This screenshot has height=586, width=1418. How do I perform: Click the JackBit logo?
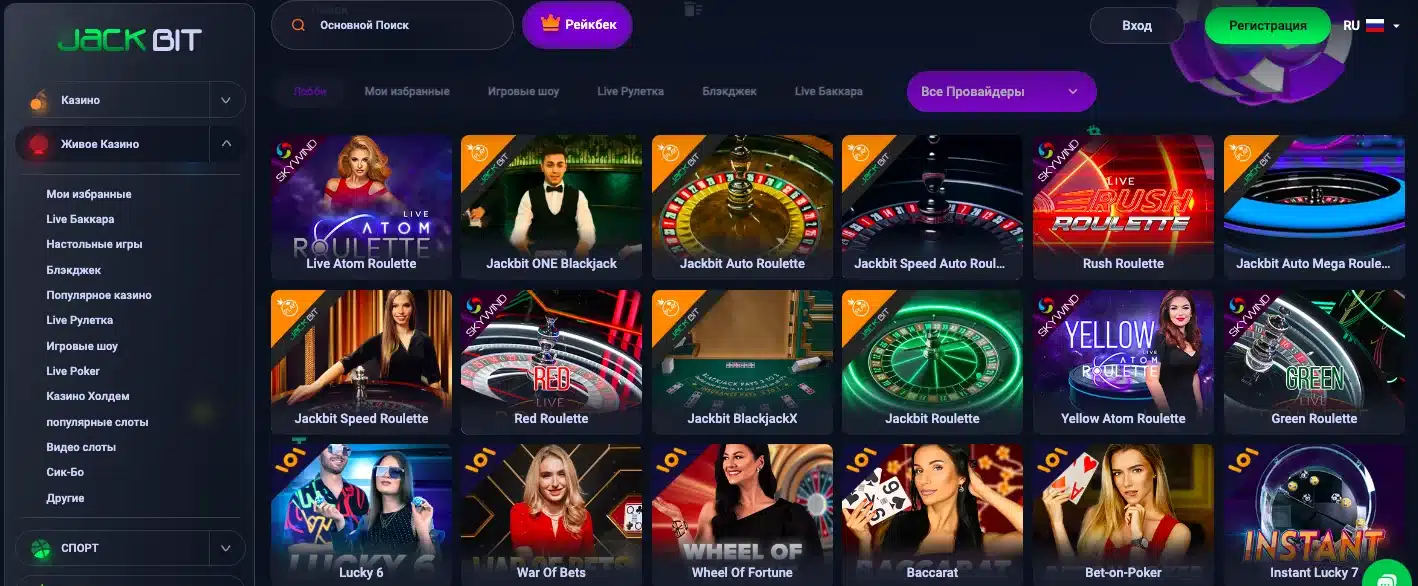(130, 40)
